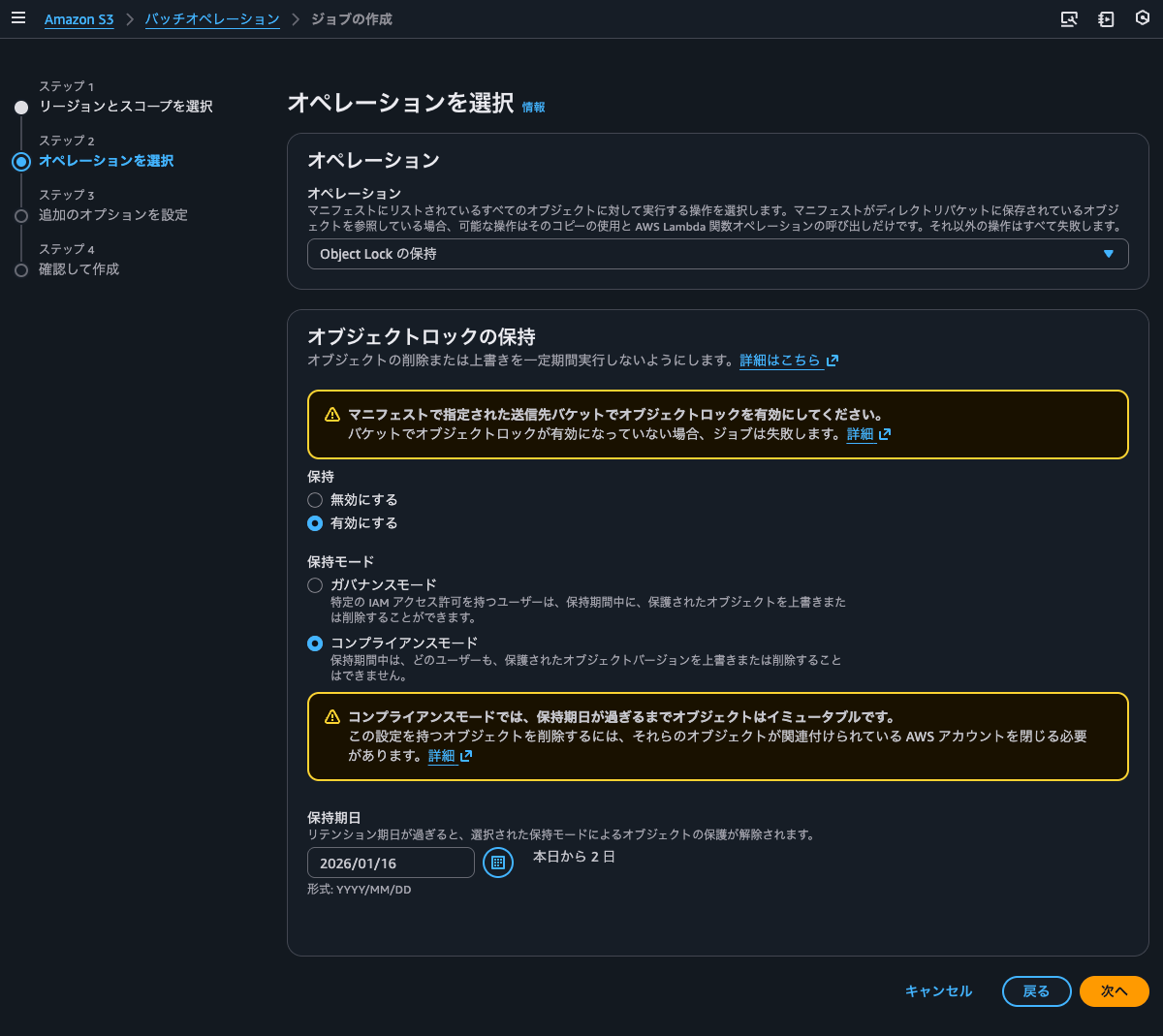Image resolution: width=1163 pixels, height=1036 pixels.
Task: Reselect the コンプライアンスモード radio button
Action: tap(314, 642)
